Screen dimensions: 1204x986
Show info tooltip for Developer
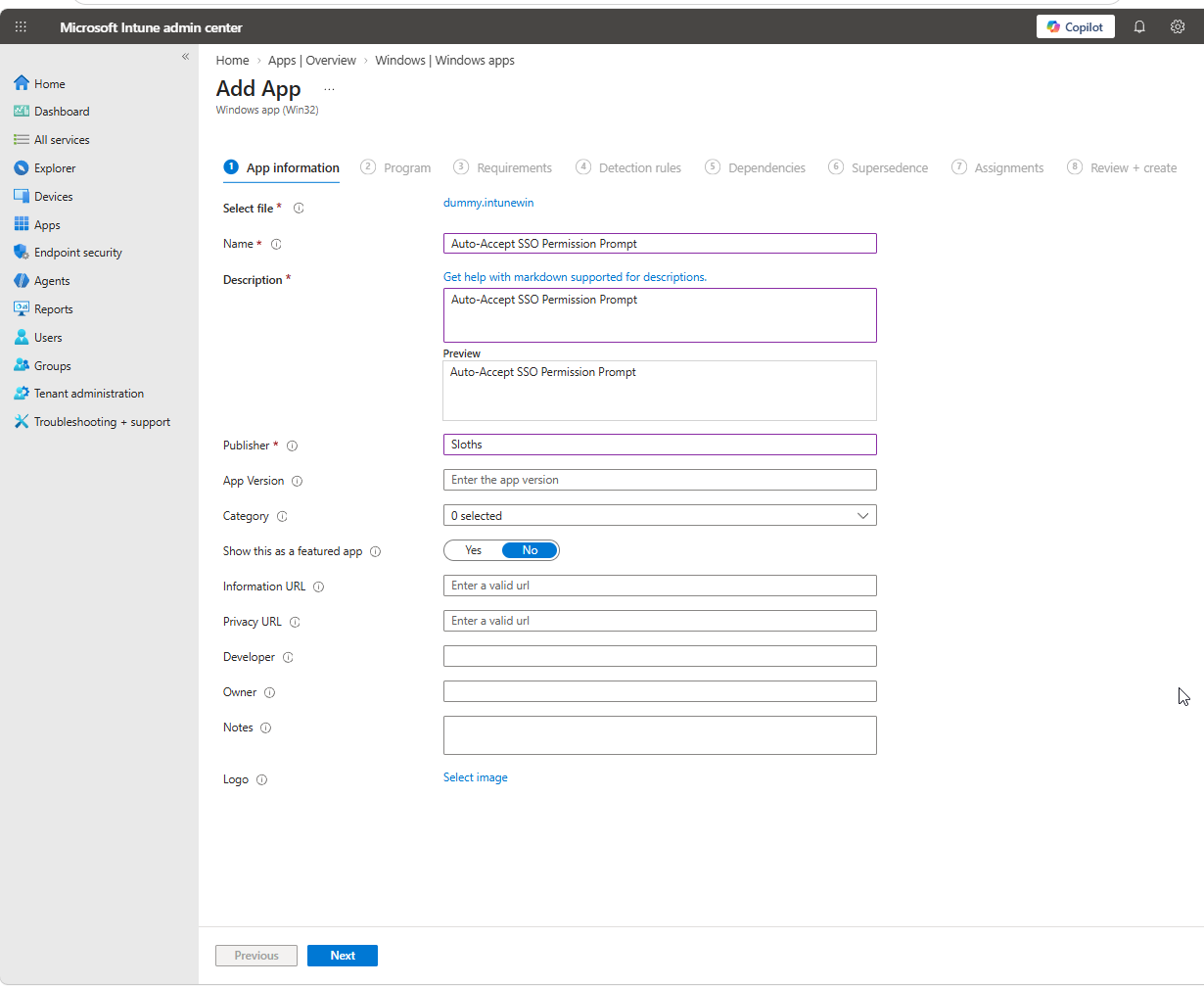[x=288, y=658]
